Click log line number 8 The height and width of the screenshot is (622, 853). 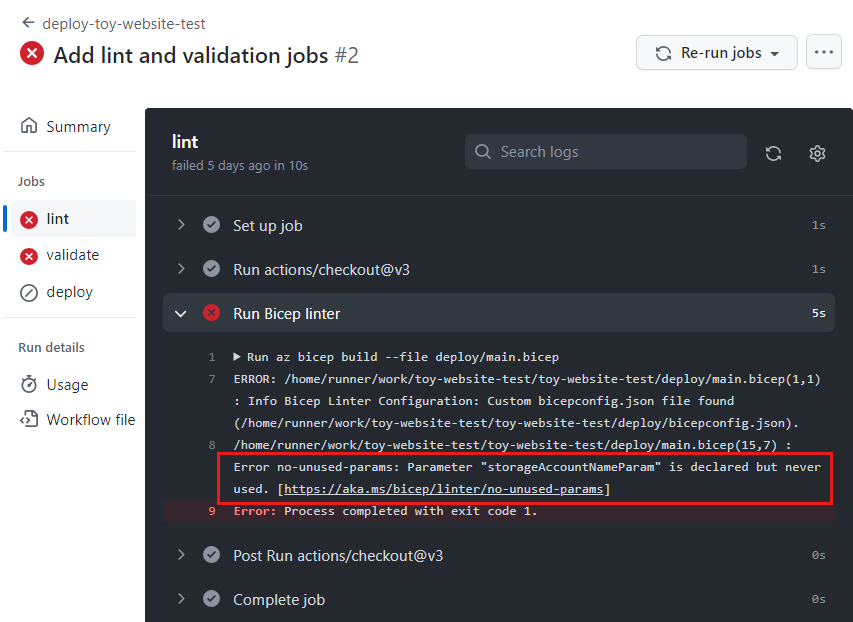tap(212, 445)
